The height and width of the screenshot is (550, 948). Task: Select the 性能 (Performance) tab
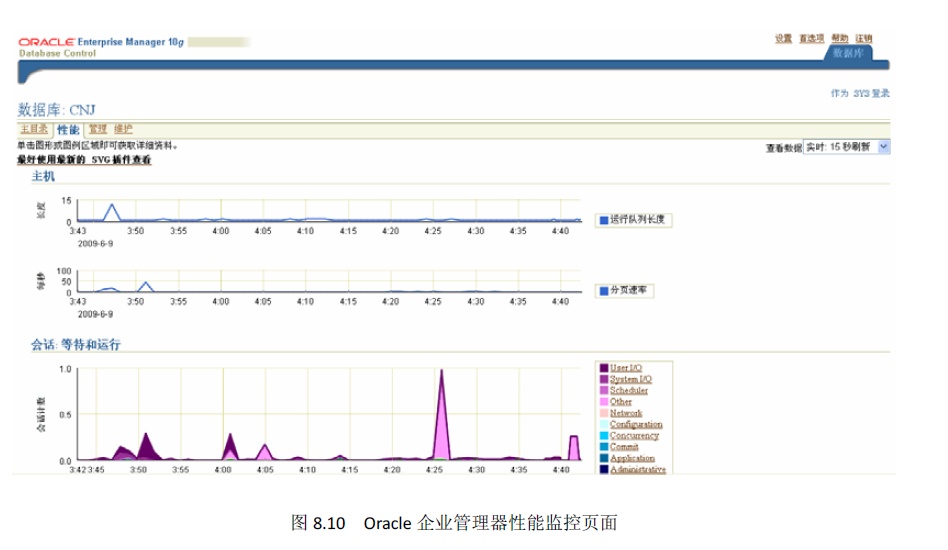[68, 129]
